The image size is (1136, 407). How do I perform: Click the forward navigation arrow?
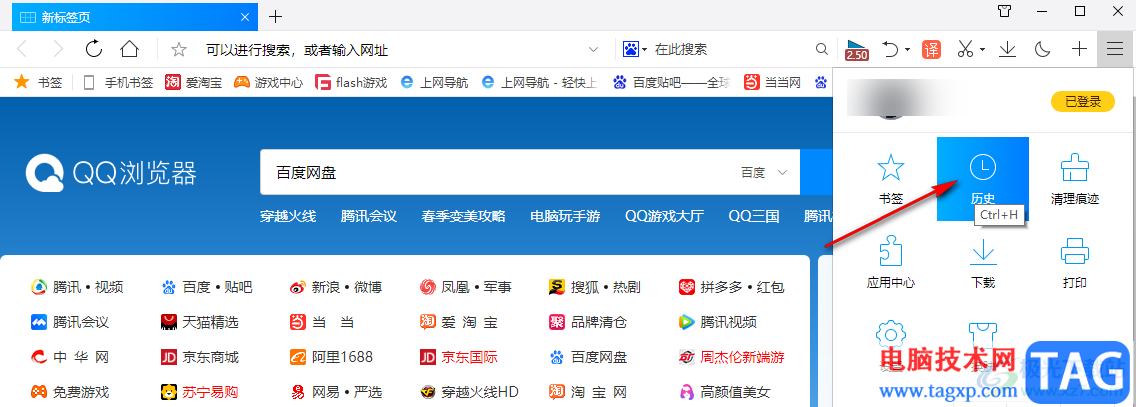click(x=58, y=49)
